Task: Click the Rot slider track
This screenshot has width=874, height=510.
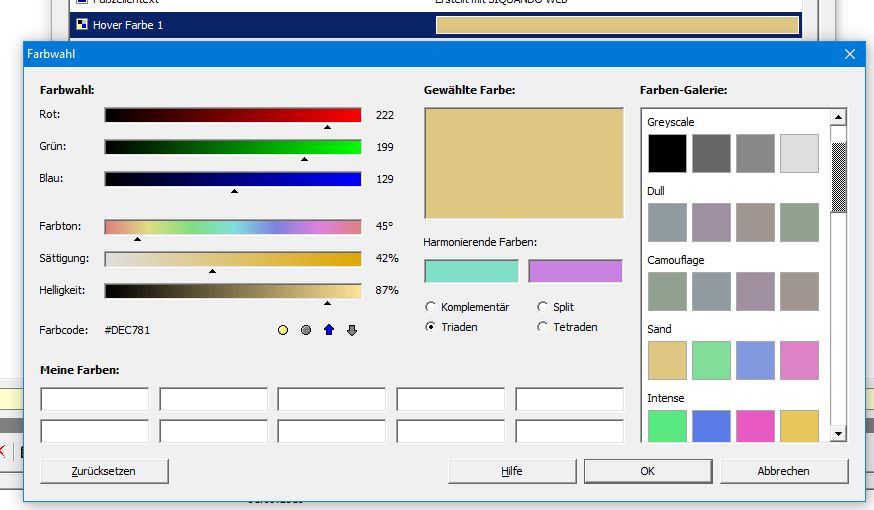Action: pos(232,115)
